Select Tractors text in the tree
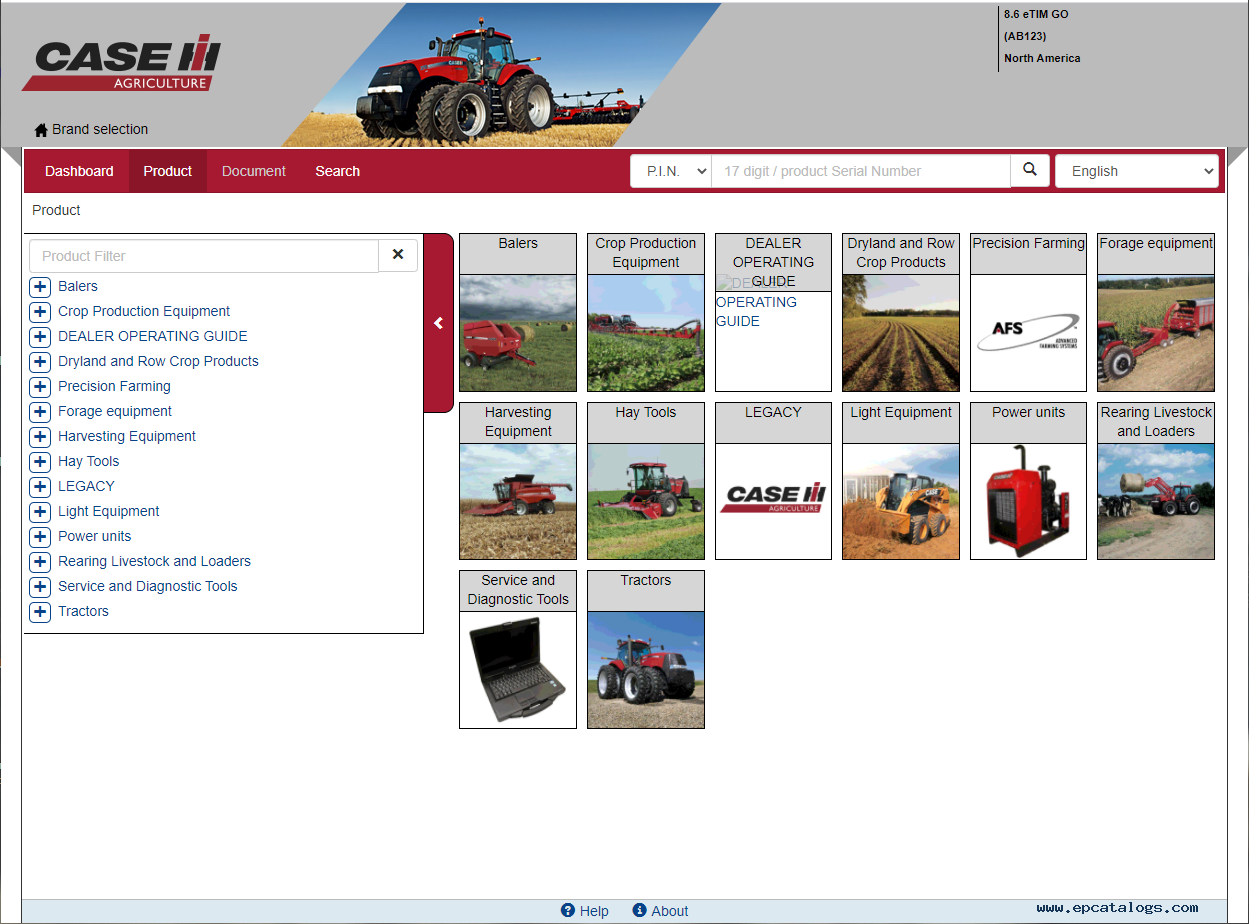The height and width of the screenshot is (924, 1249). coord(83,611)
